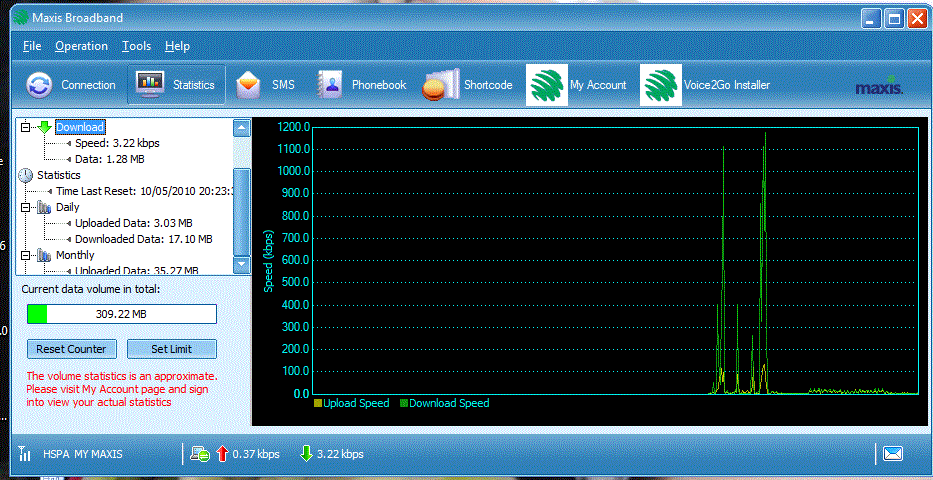The width and height of the screenshot is (933, 480).
Task: Collapse the Daily tree node
Action: (x=25, y=208)
